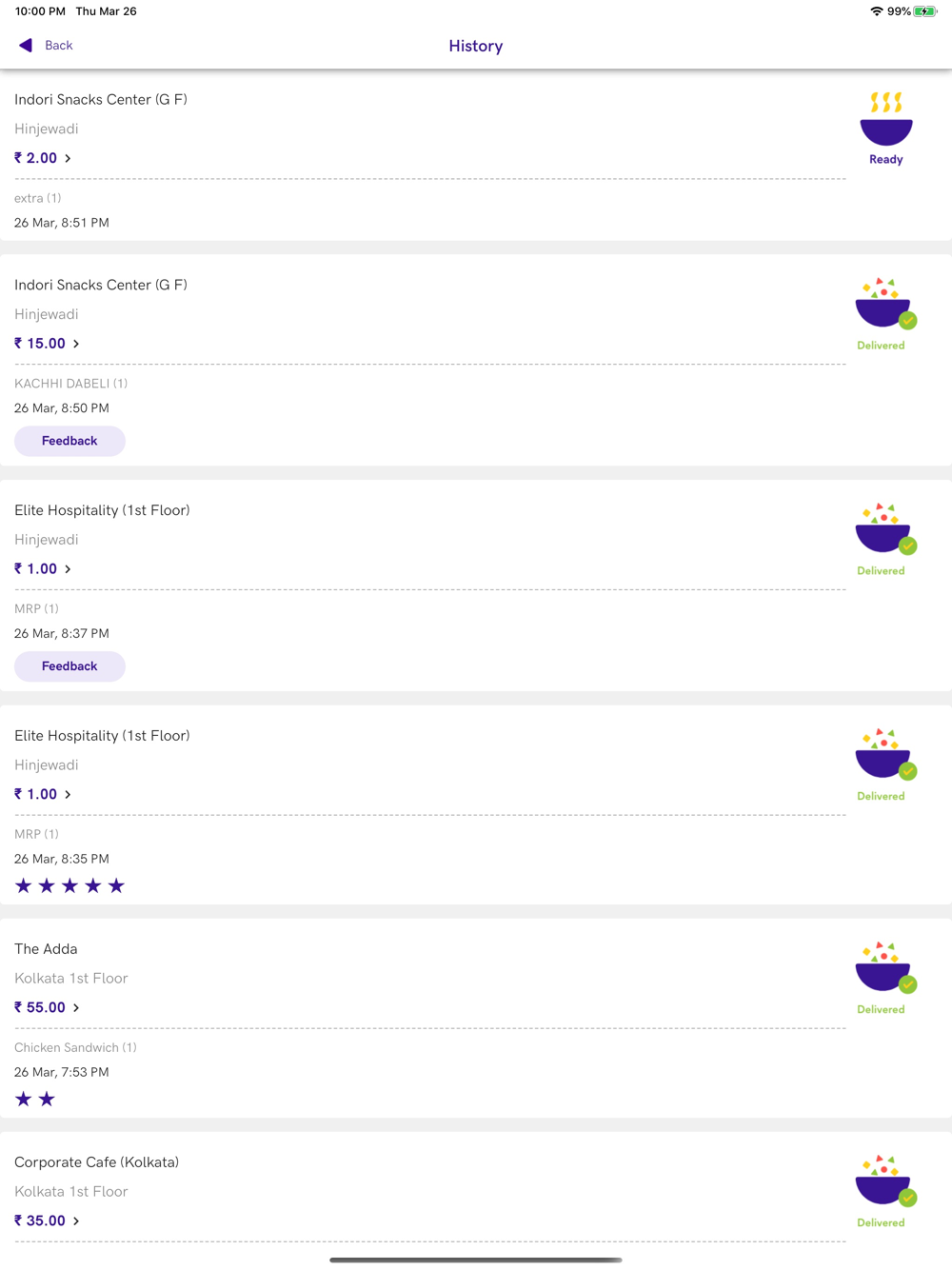Viewport: 952px width, 1270px height.
Task: Open The Adda order title
Action: pyautogui.click(x=46, y=949)
